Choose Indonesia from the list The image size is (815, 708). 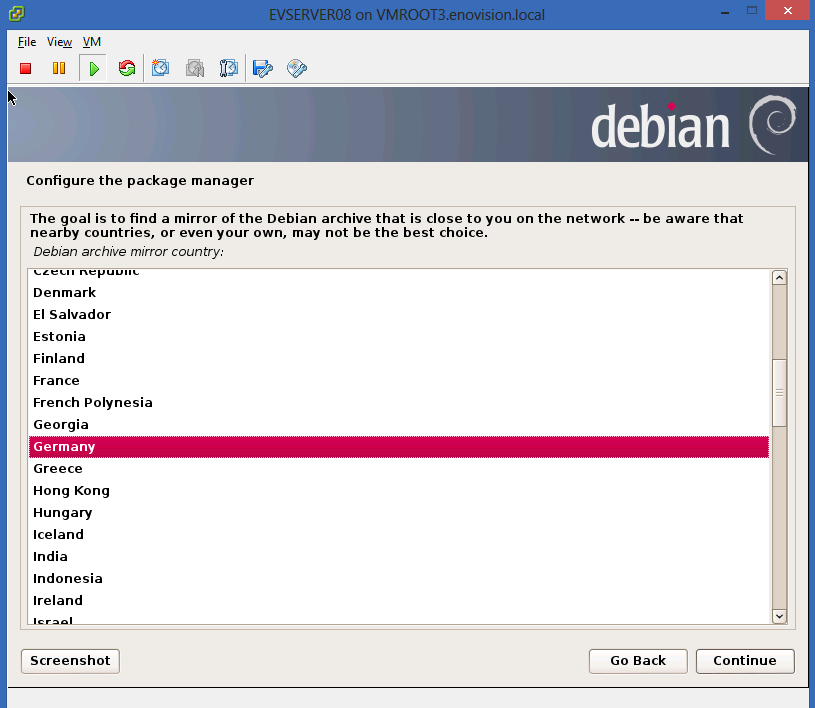399,579
